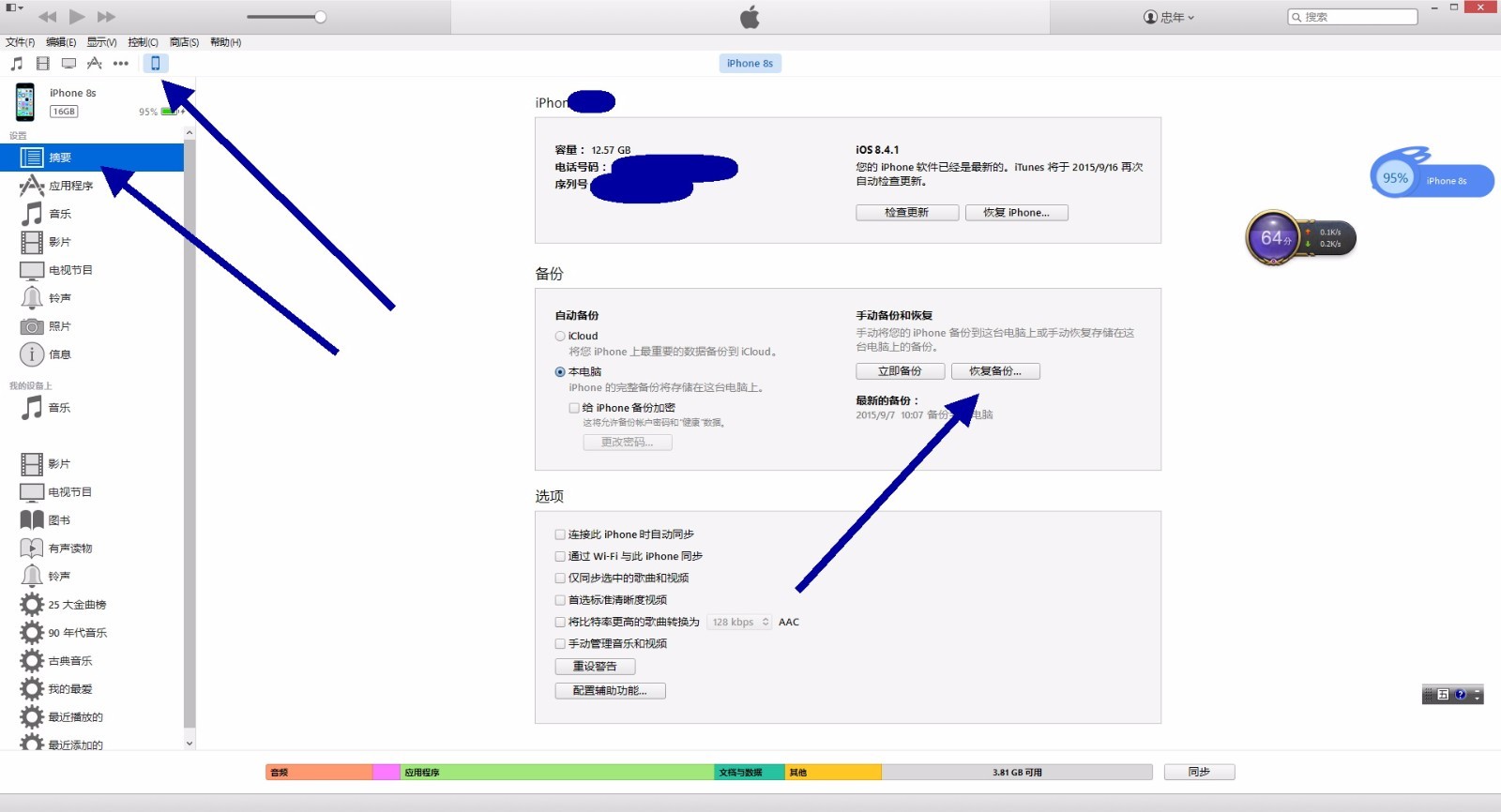Open the Movies library icon in toolbar
1501x812 pixels.
coord(43,64)
